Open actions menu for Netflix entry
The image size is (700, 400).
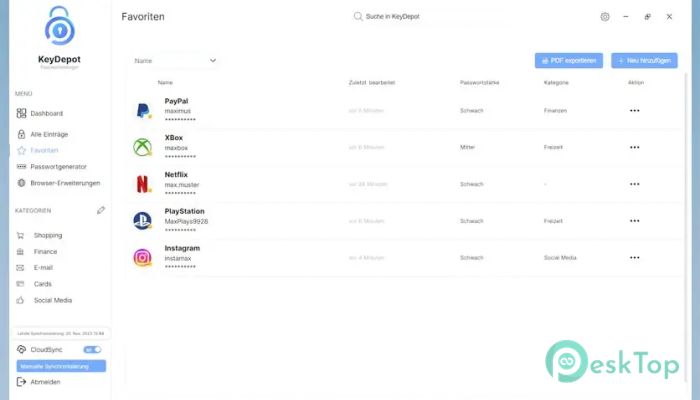(634, 184)
